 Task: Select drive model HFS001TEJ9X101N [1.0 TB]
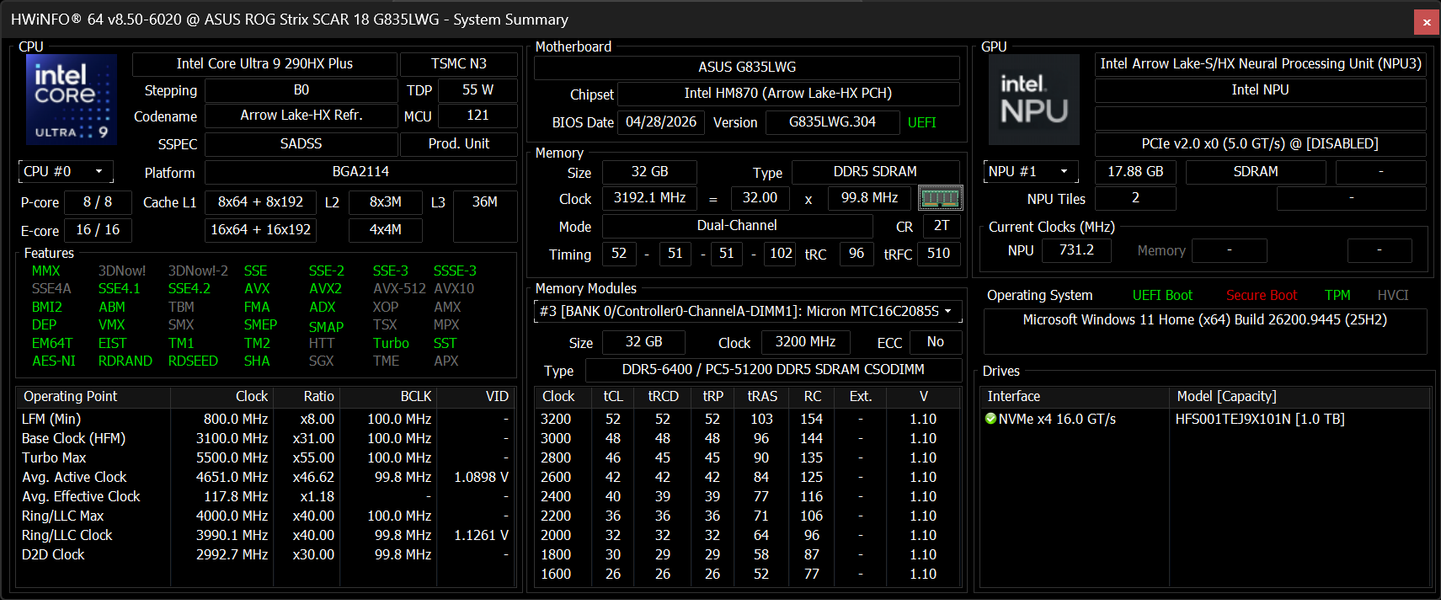coord(1260,419)
